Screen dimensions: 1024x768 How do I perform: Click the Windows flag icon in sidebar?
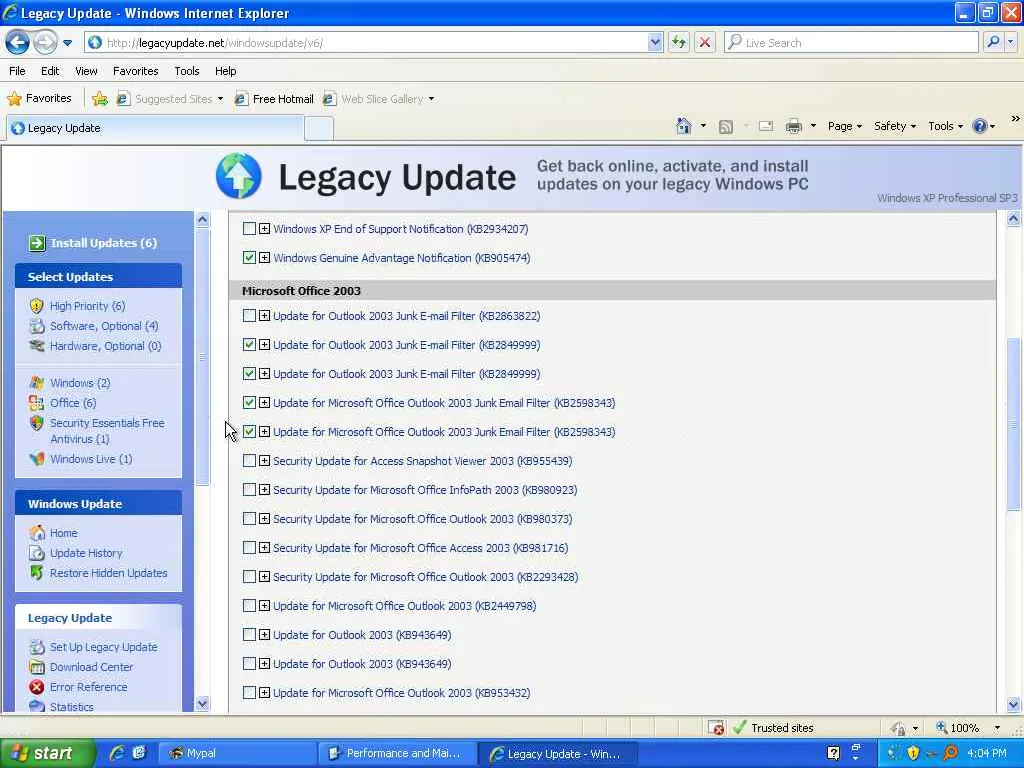(37, 383)
